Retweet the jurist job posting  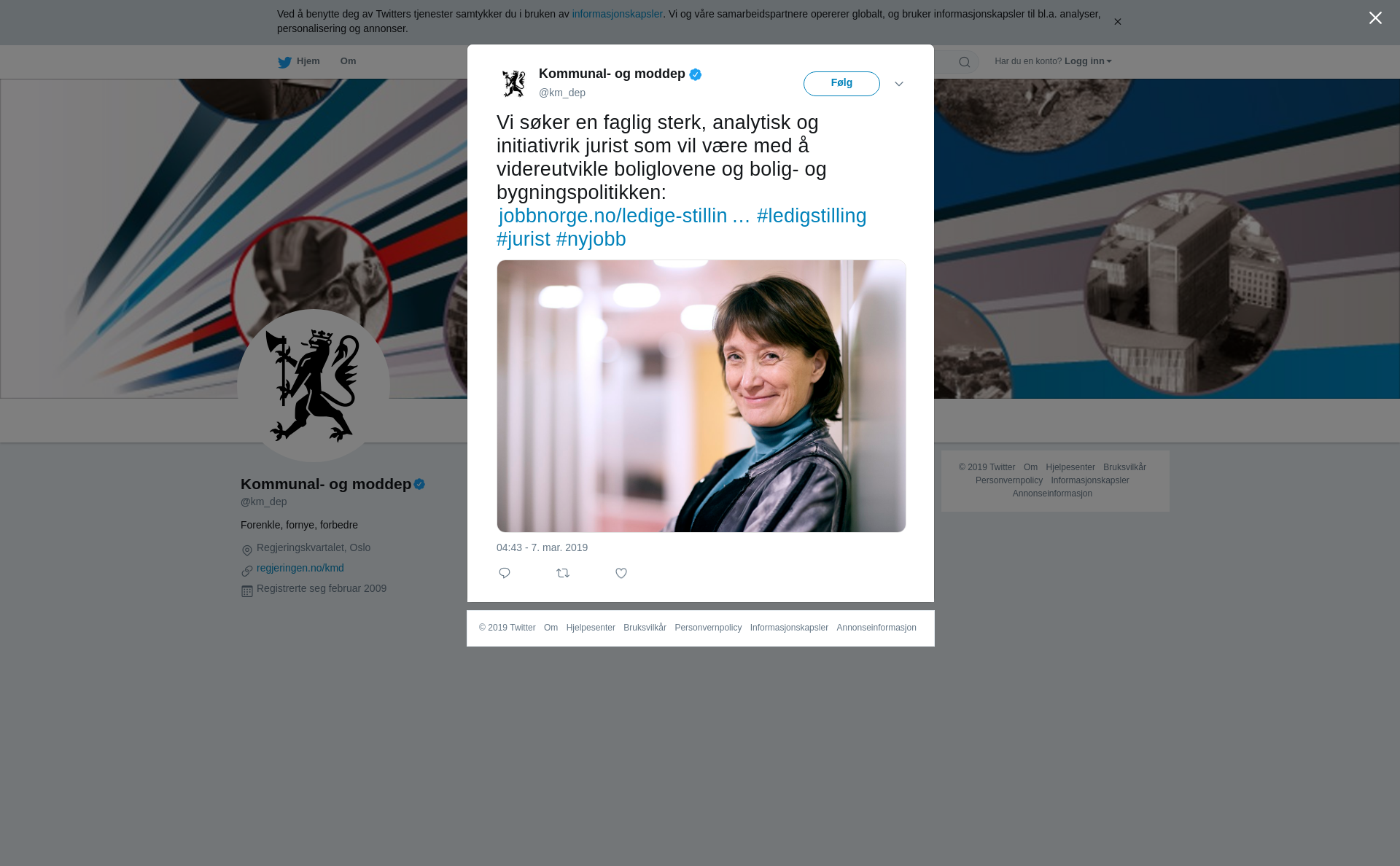[563, 573]
